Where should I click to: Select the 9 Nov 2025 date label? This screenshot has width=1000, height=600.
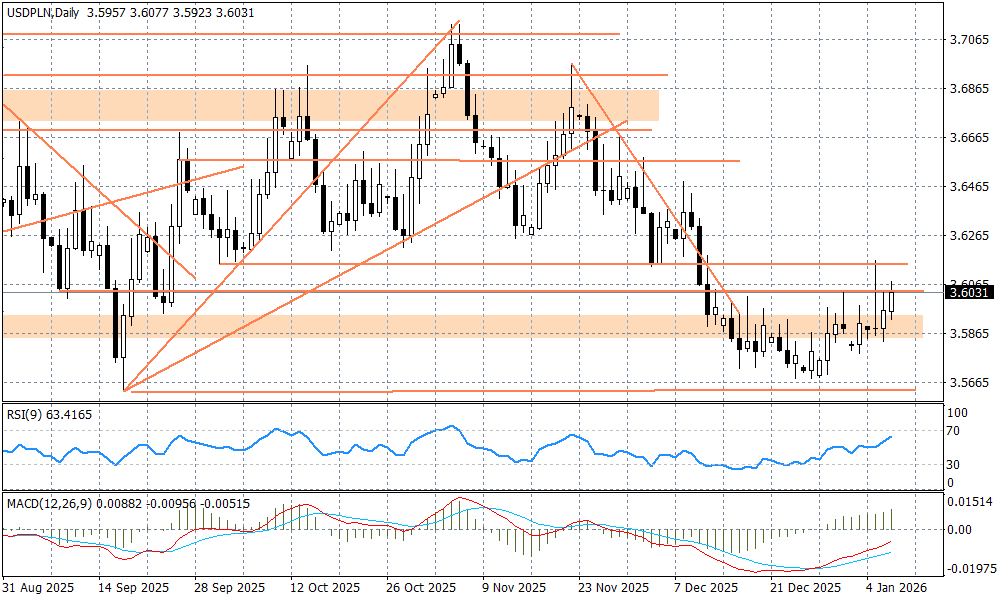coord(514,587)
